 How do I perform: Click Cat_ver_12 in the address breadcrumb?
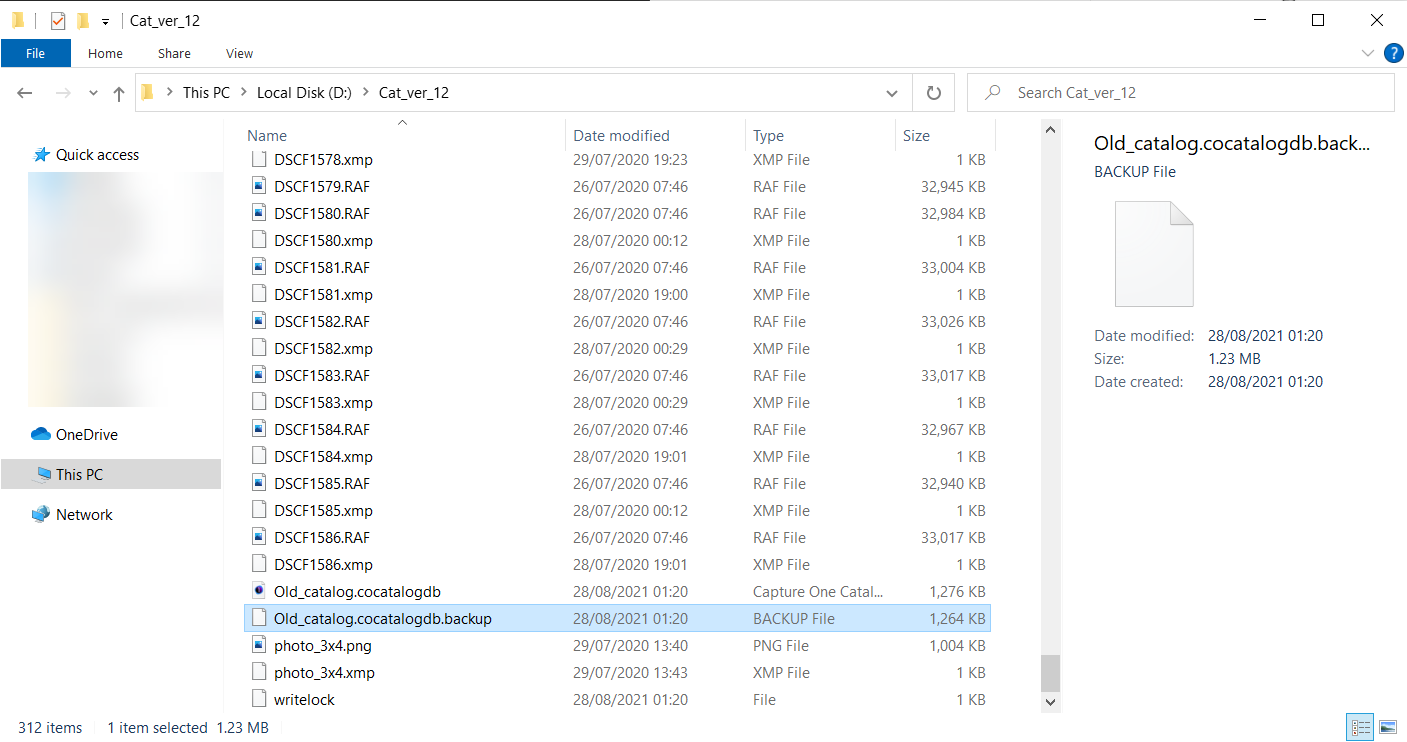tap(414, 93)
